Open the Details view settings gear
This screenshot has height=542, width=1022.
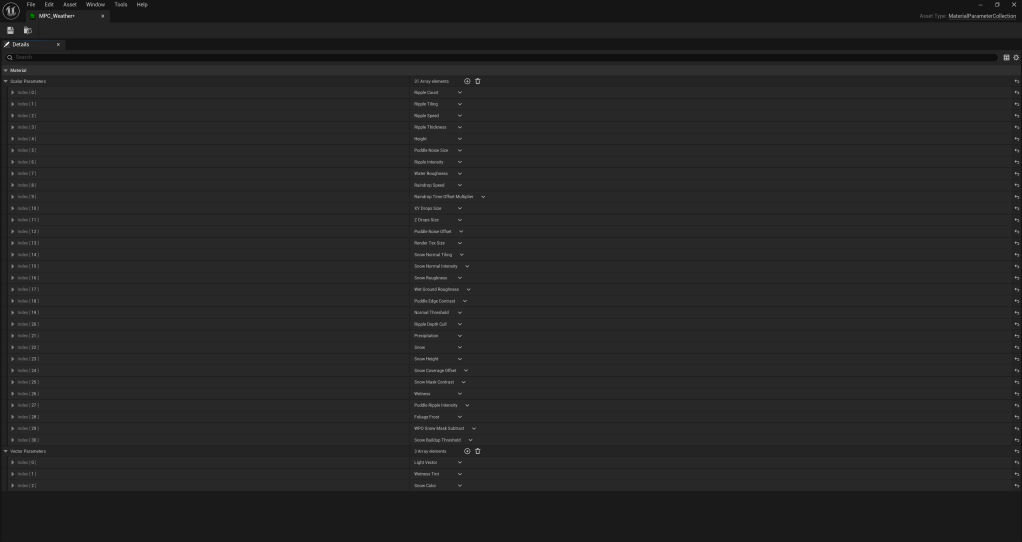[1016, 57]
